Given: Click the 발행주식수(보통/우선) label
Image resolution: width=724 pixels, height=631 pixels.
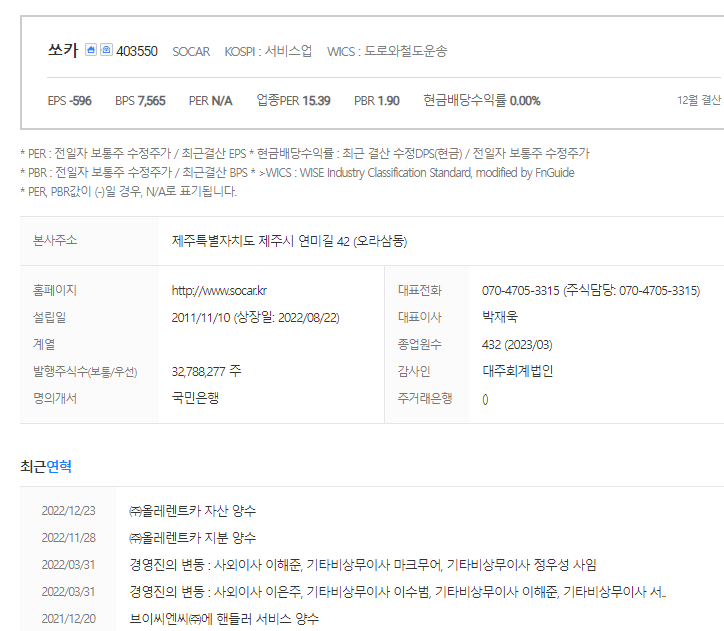Looking at the screenshot, I should coord(85,372).
